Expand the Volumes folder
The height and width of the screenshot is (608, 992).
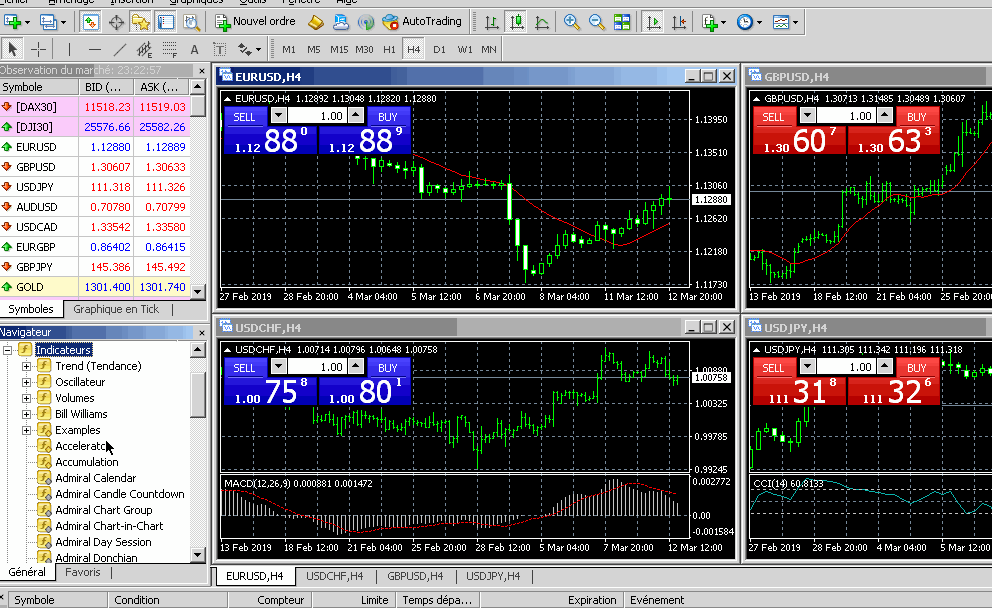click(26, 398)
